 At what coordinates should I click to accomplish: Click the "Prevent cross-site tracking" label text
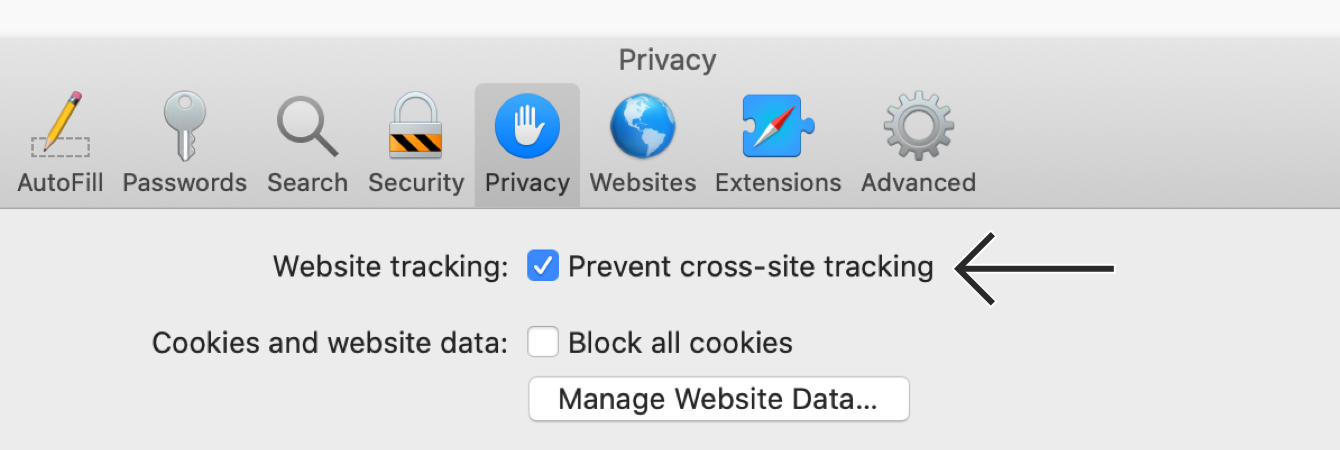pos(750,267)
